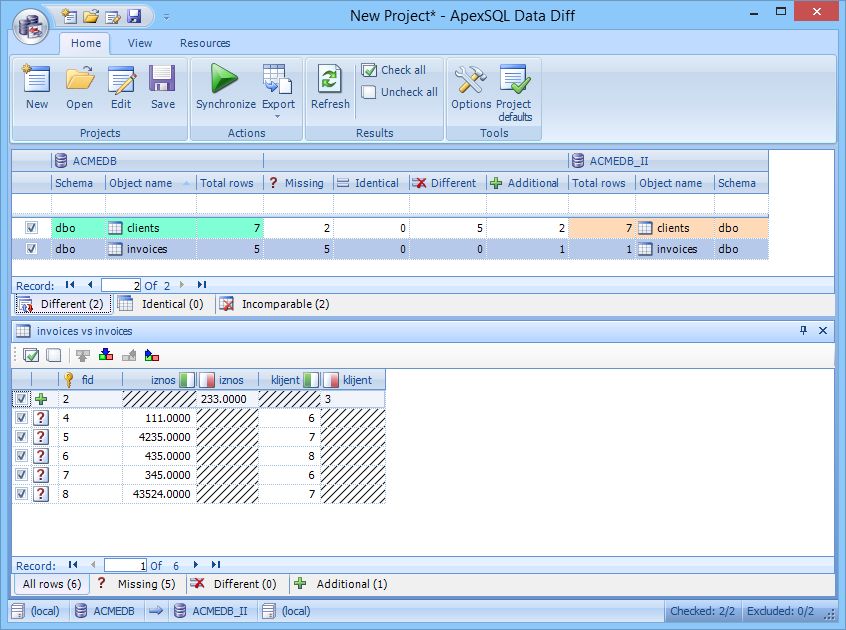The width and height of the screenshot is (846, 630).
Task: Show the Missing (5) filter tab
Action: (x=137, y=584)
